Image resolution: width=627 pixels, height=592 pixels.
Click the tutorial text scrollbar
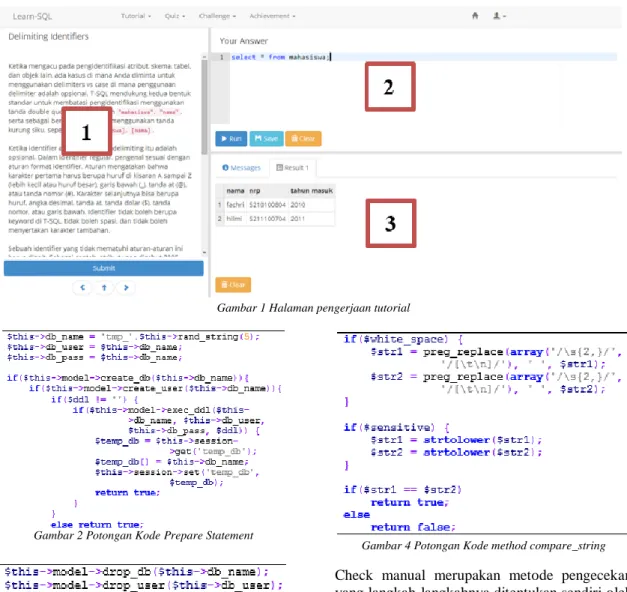click(204, 107)
